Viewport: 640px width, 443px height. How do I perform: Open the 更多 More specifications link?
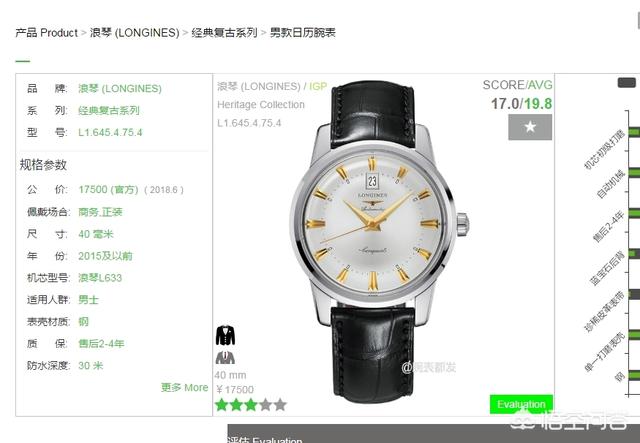[184, 387]
